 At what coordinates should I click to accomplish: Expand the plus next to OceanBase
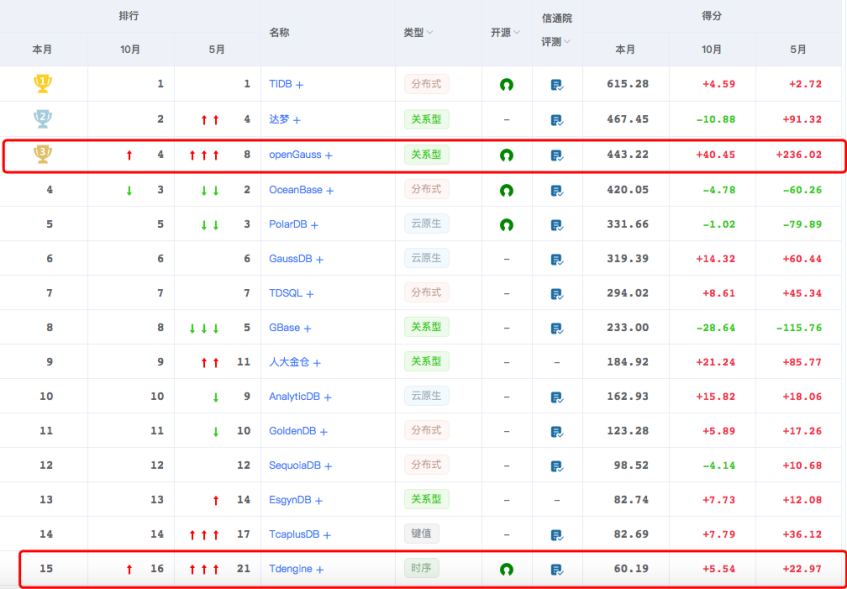tap(330, 191)
